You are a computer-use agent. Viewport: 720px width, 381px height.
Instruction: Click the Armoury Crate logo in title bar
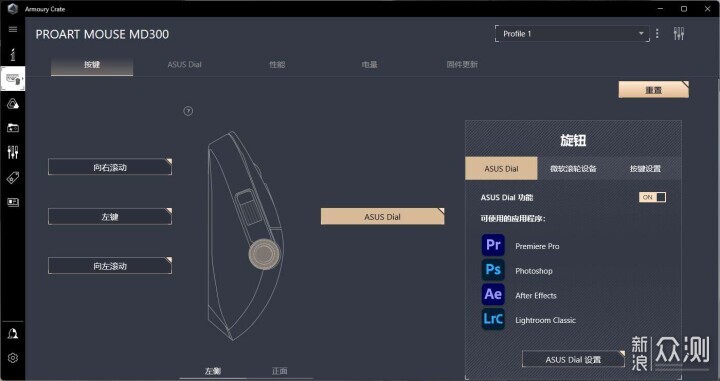pyautogui.click(x=13, y=9)
